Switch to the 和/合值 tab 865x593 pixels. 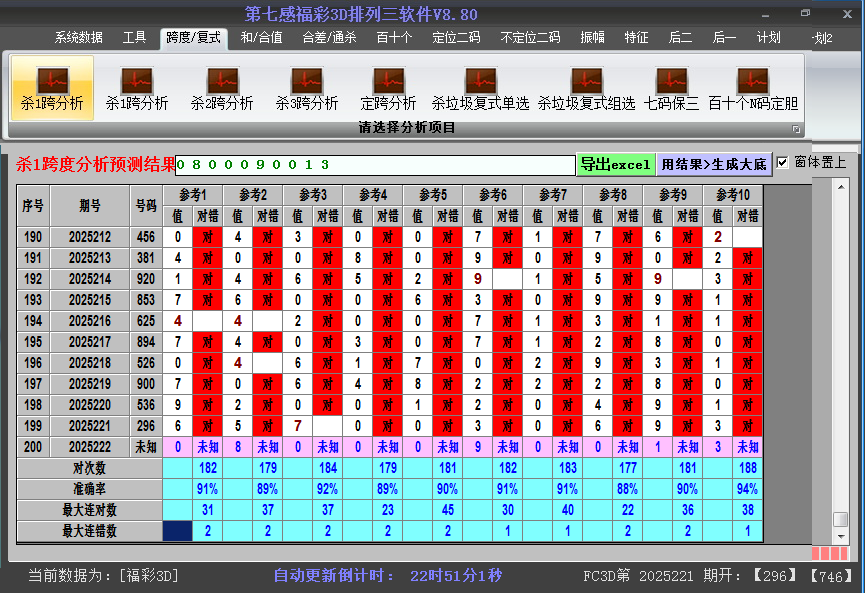pos(261,38)
